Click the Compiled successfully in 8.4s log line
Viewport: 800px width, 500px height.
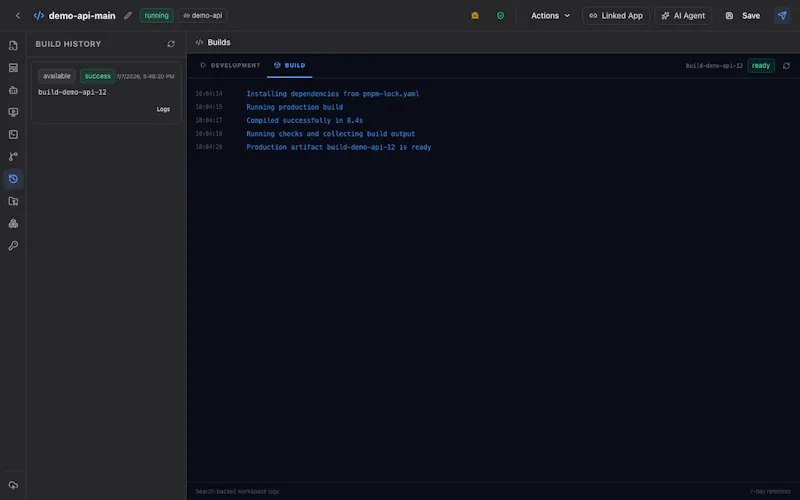point(305,120)
